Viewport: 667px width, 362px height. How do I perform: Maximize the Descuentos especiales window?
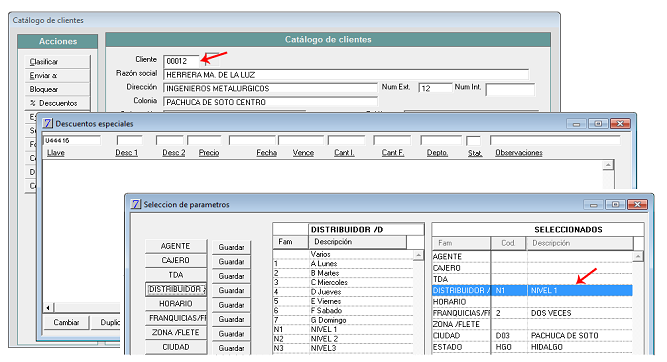tap(598, 124)
